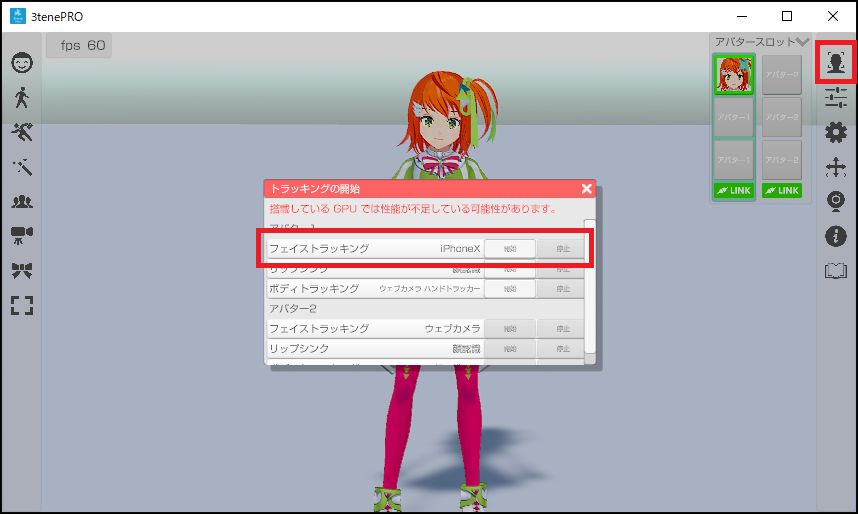
Task: Stop アバター2 リップシンク with 停止
Action: click(561, 349)
